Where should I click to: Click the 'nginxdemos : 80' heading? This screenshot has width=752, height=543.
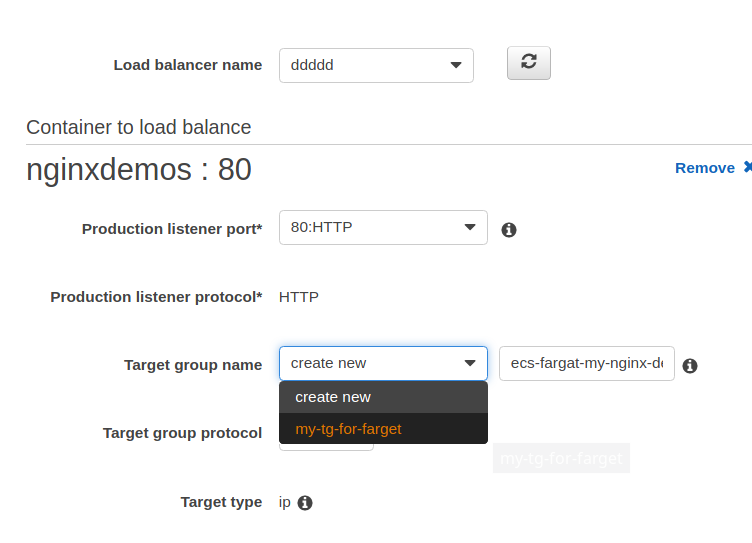(139, 170)
